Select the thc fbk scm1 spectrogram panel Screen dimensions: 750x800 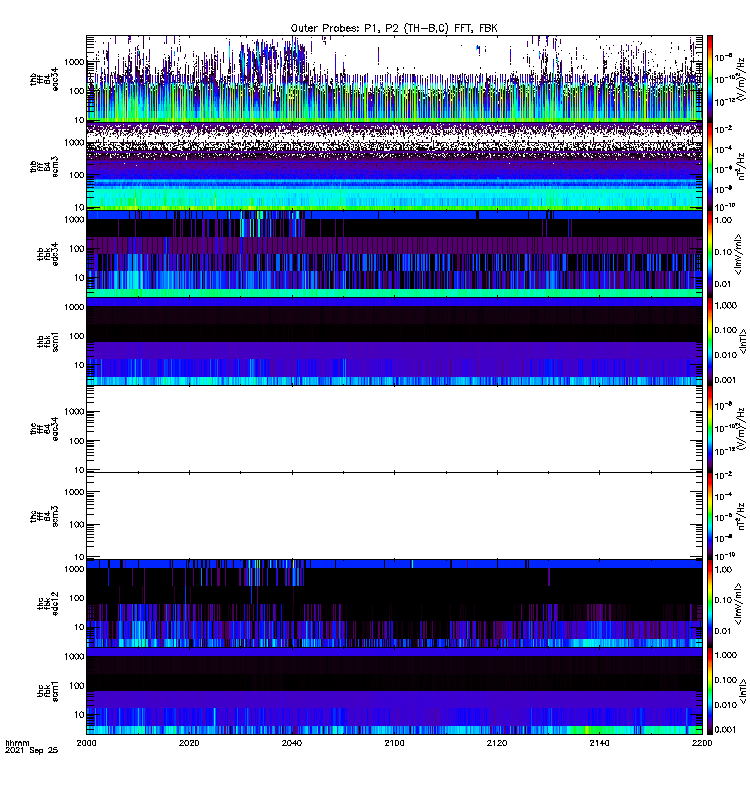(x=394, y=691)
